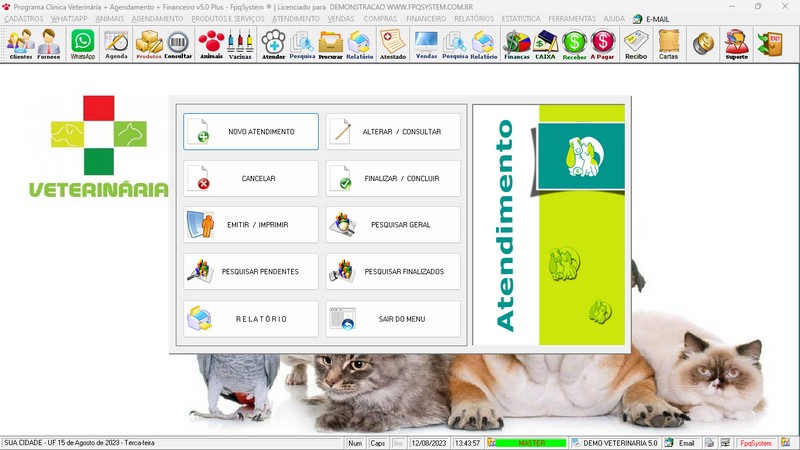Open Pesquisa icon next to Vendas
Image resolution: width=800 pixels, height=450 pixels.
coord(455,44)
